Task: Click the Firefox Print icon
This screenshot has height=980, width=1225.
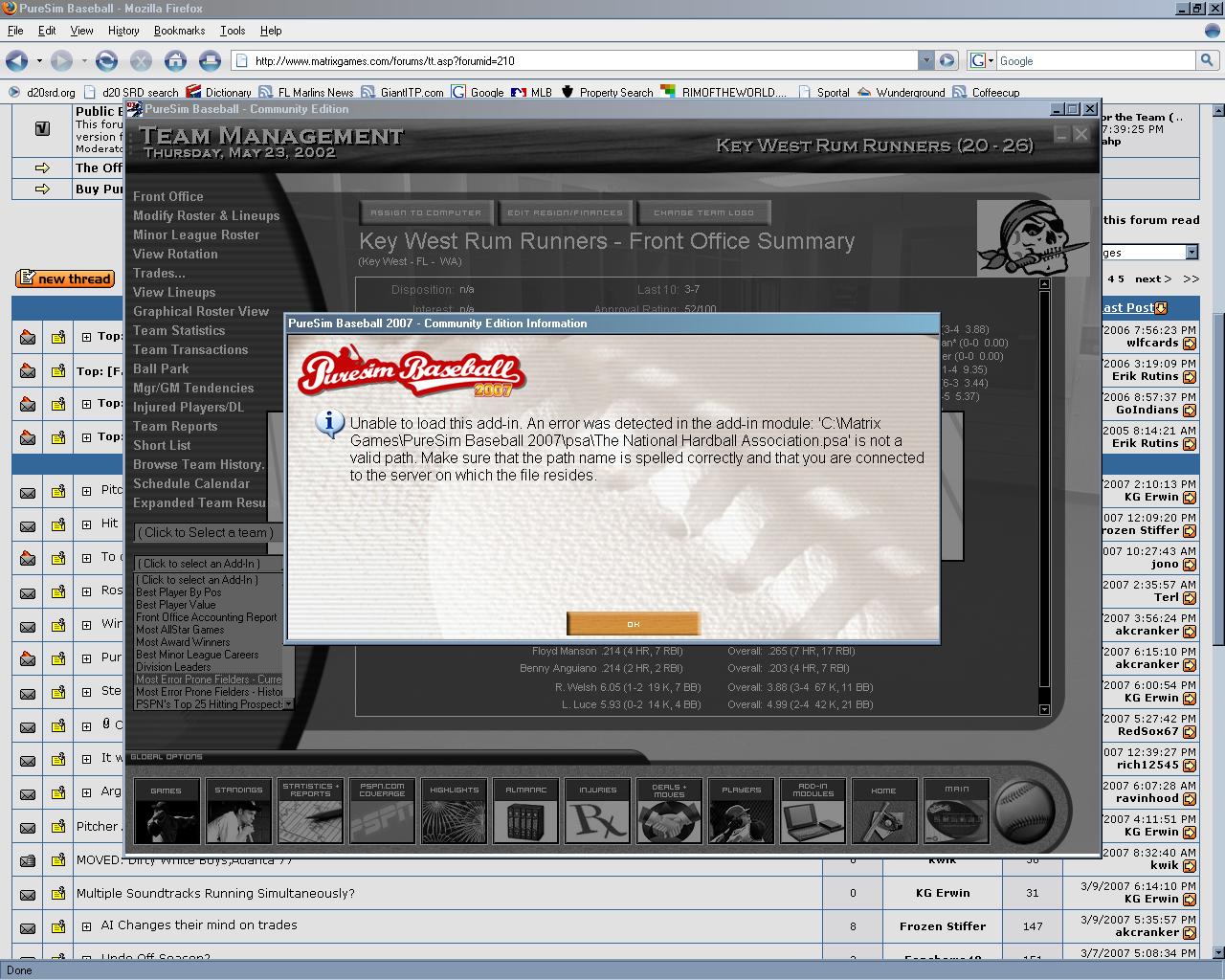Action: pos(210,61)
